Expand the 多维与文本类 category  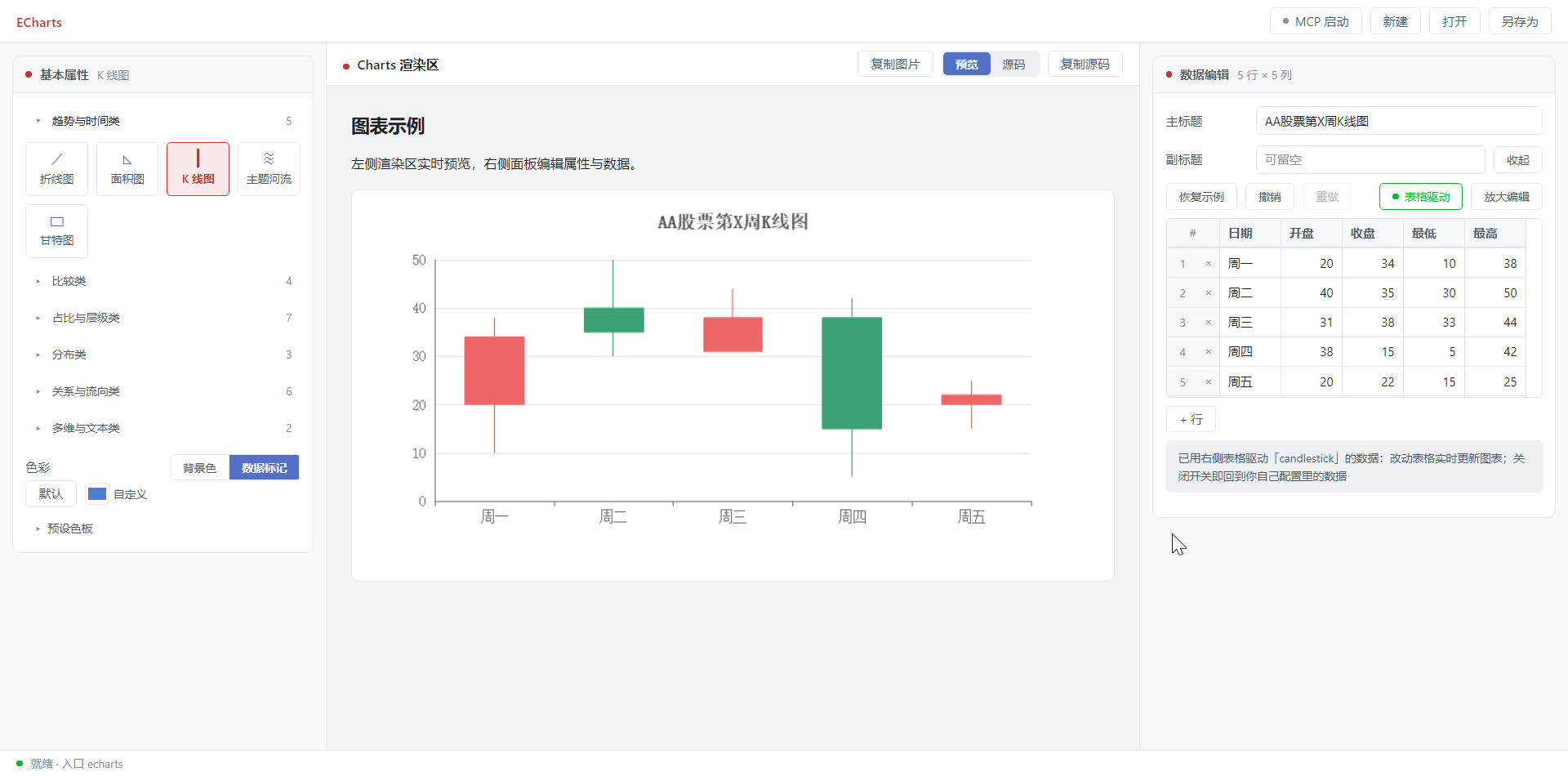[x=163, y=428]
